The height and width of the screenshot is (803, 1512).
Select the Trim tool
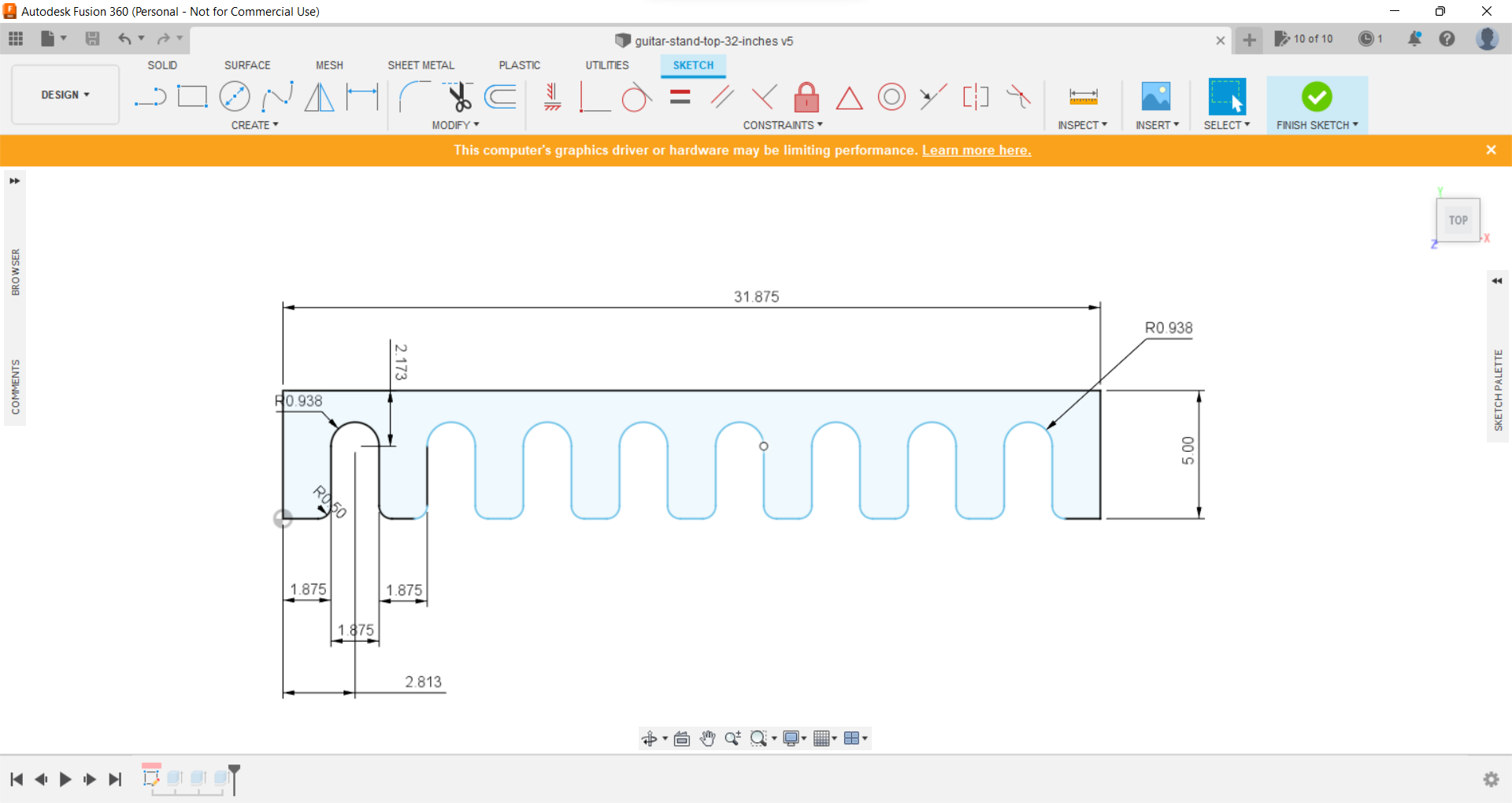(x=459, y=96)
